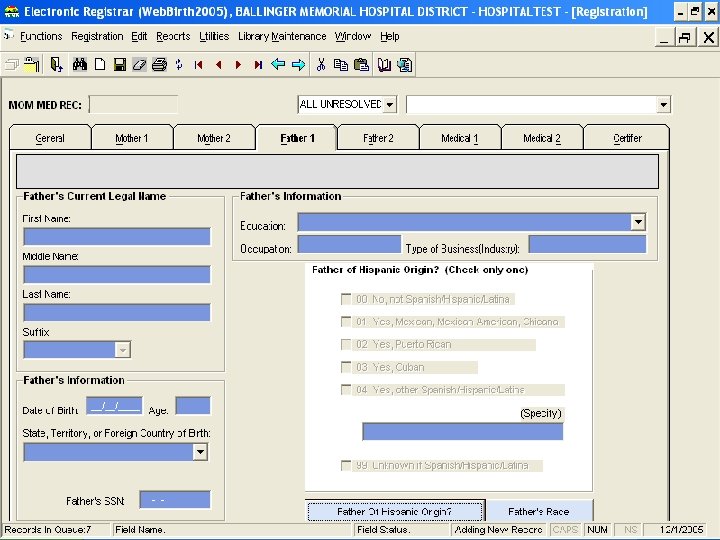Switch to the Medical 2 tab
The image size is (720, 540).
click(542, 138)
